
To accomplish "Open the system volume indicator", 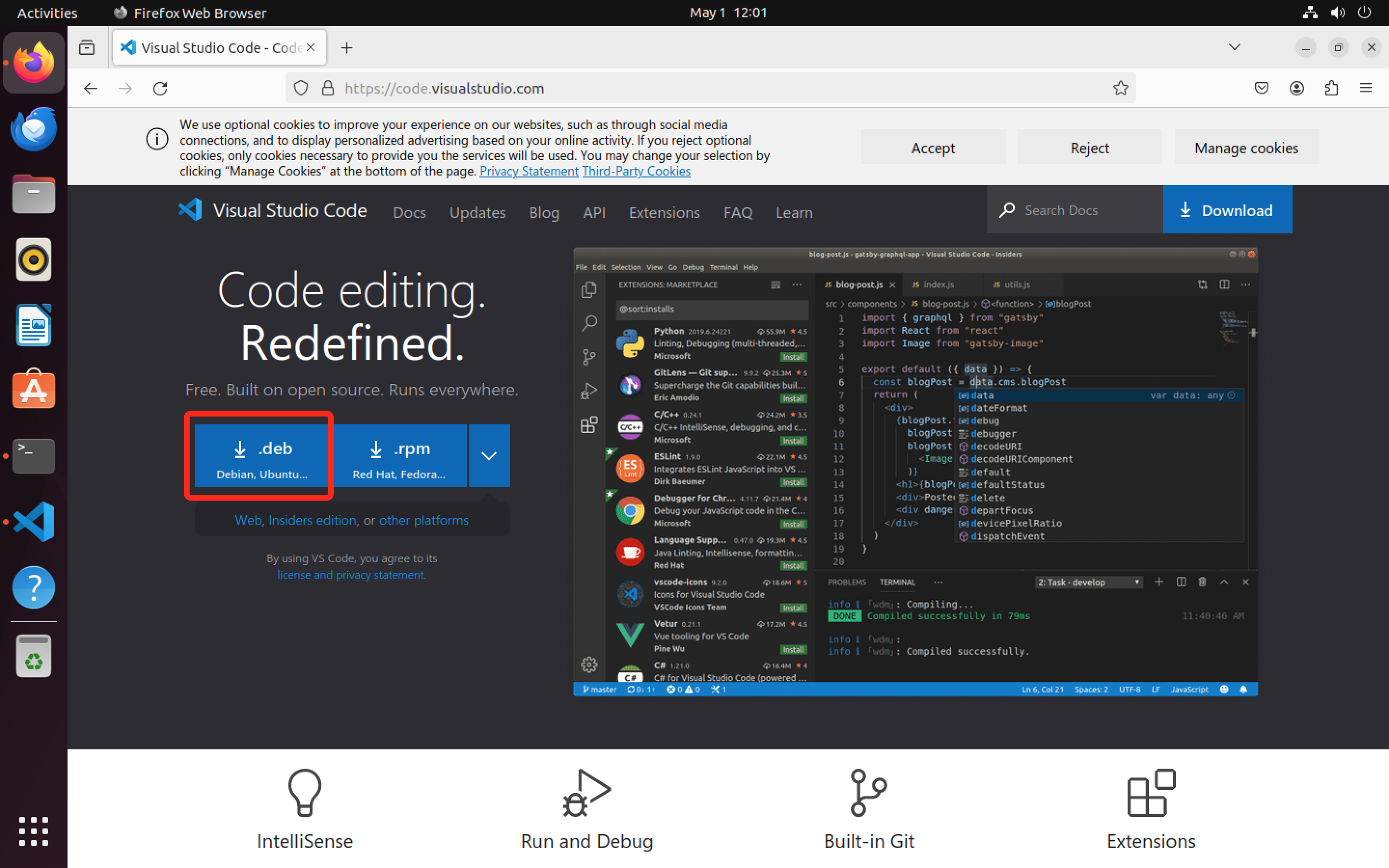I will 1337,13.
